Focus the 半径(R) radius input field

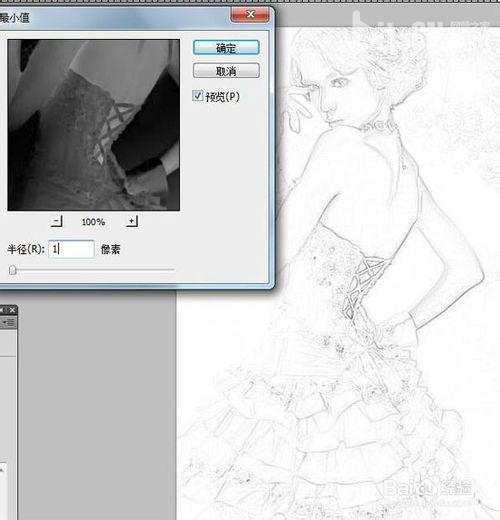[71, 249]
